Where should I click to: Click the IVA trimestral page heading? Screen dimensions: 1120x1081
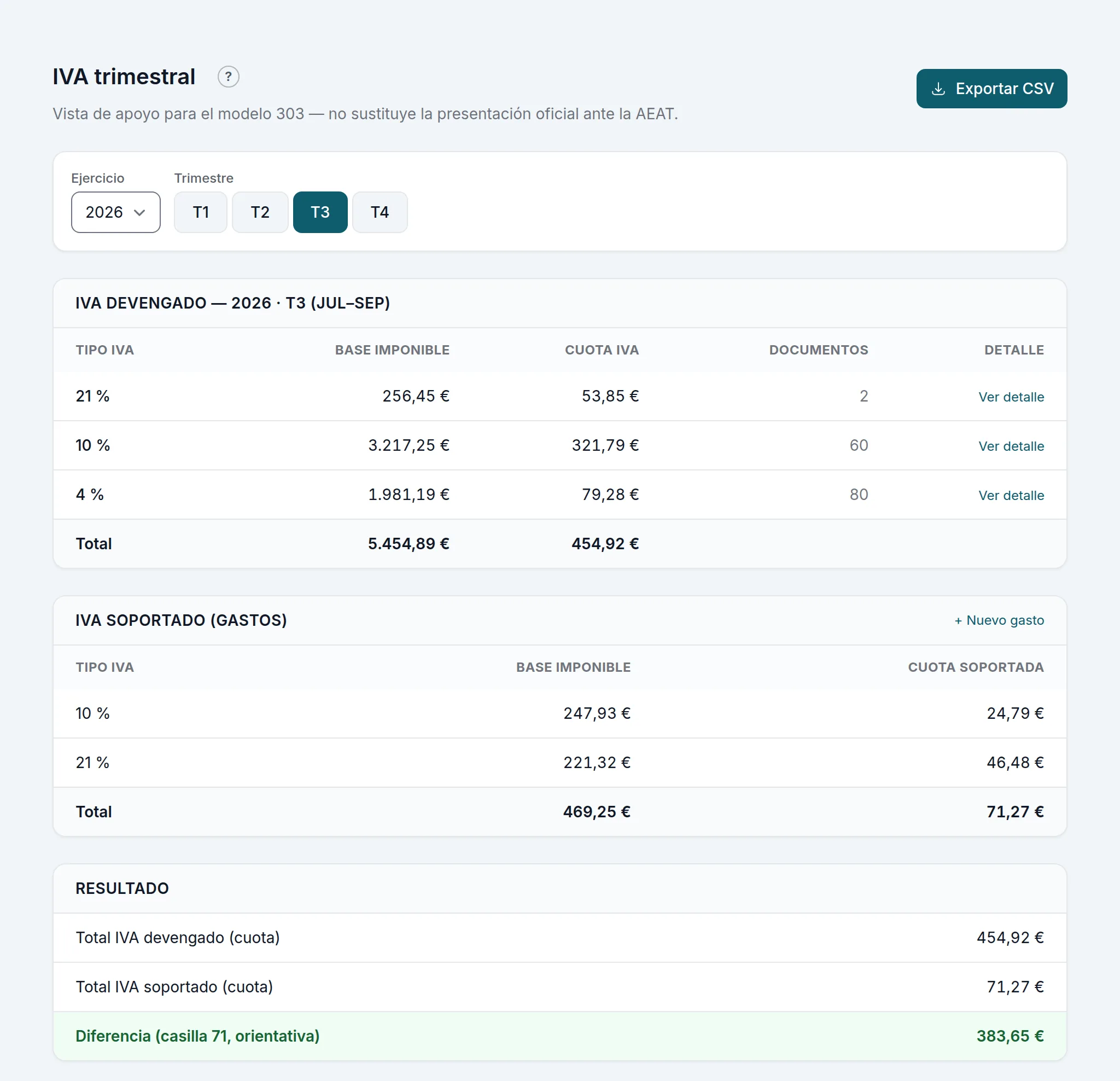pos(124,77)
